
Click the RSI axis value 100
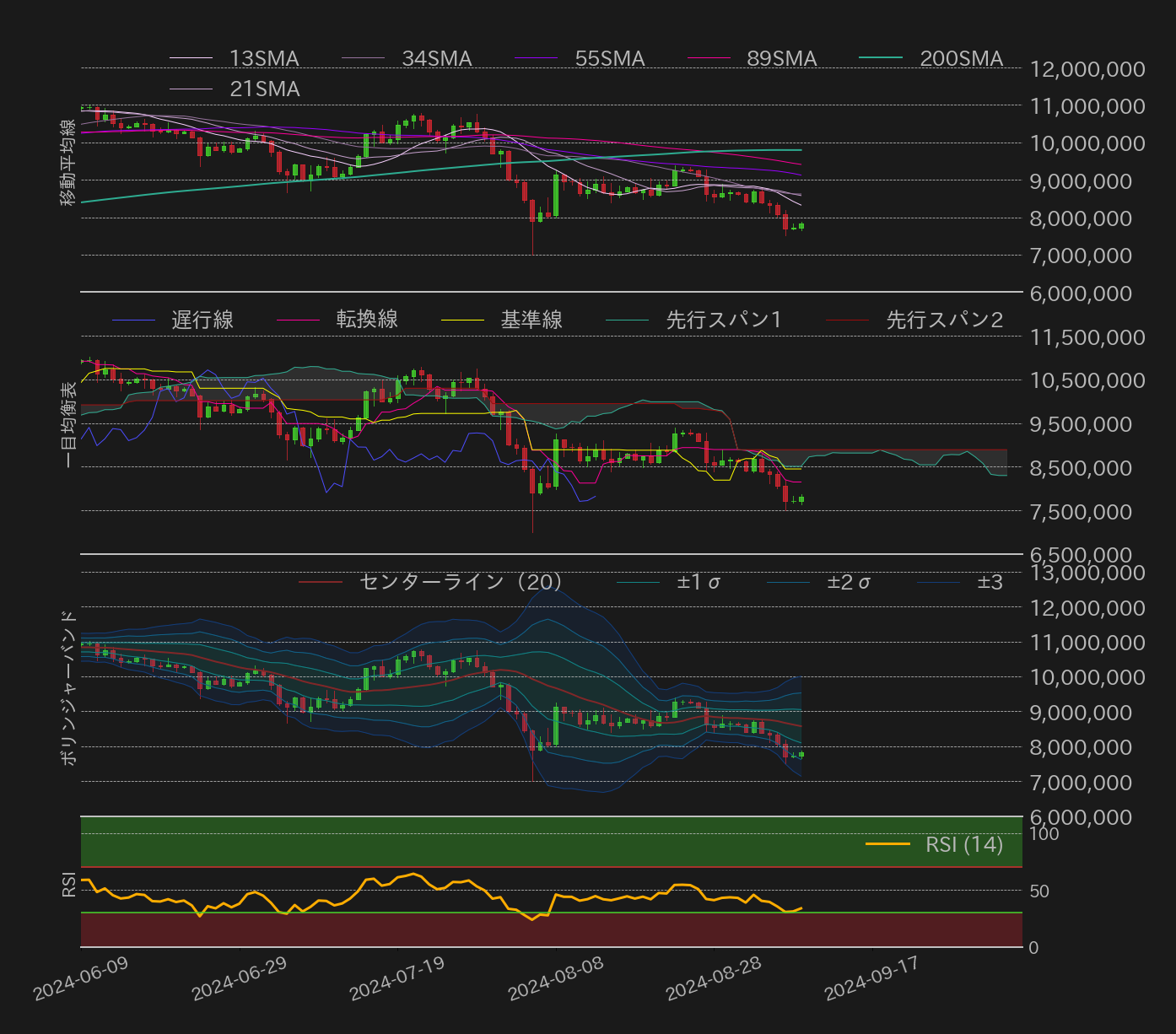(x=1044, y=834)
